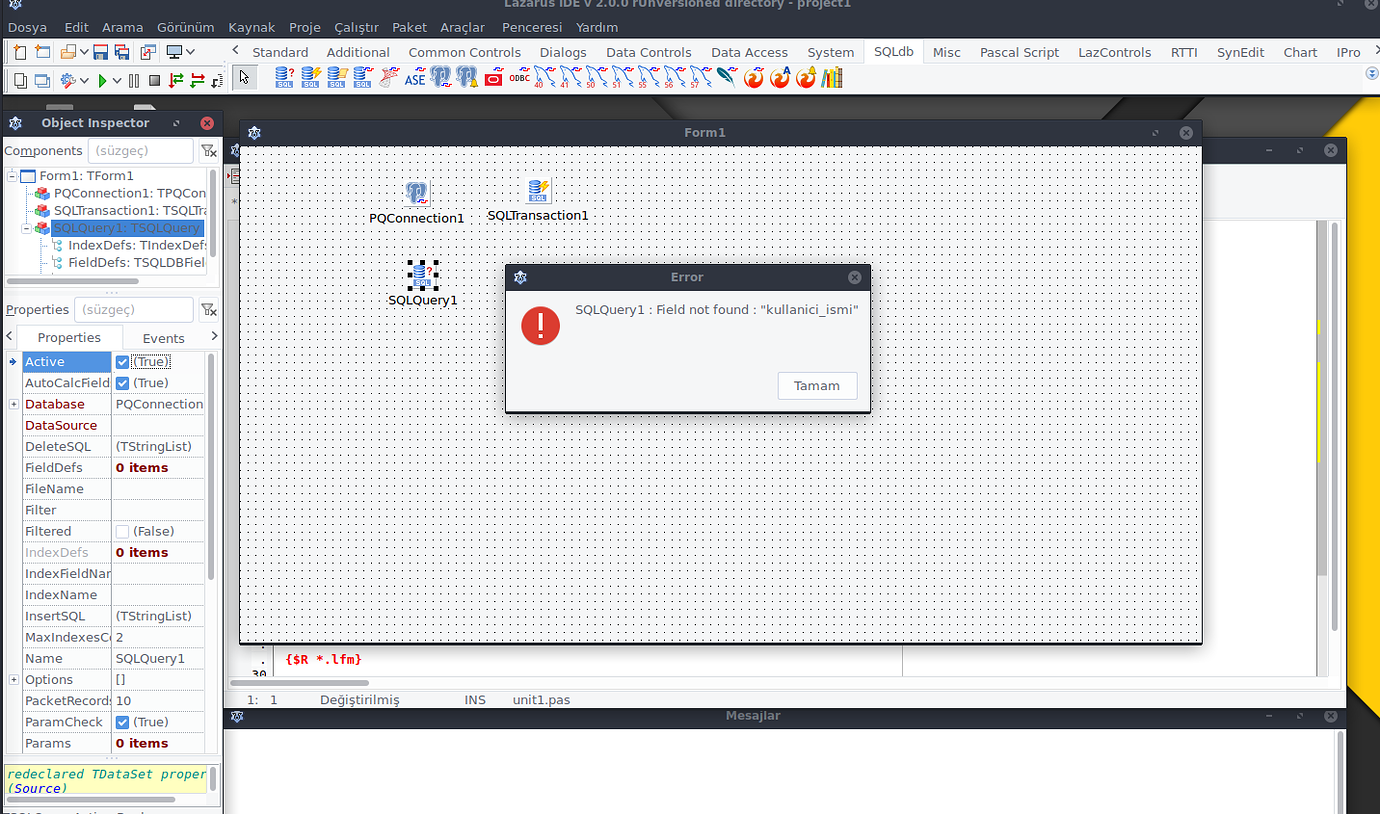The image size is (1380, 814).
Task: Click the Properties filter input field
Action: (133, 310)
